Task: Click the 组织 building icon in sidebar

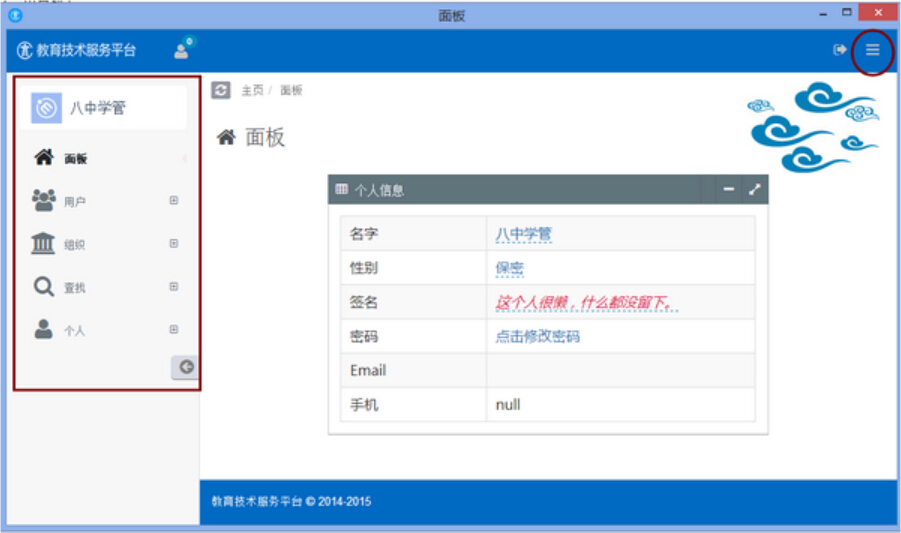Action: (x=43, y=244)
